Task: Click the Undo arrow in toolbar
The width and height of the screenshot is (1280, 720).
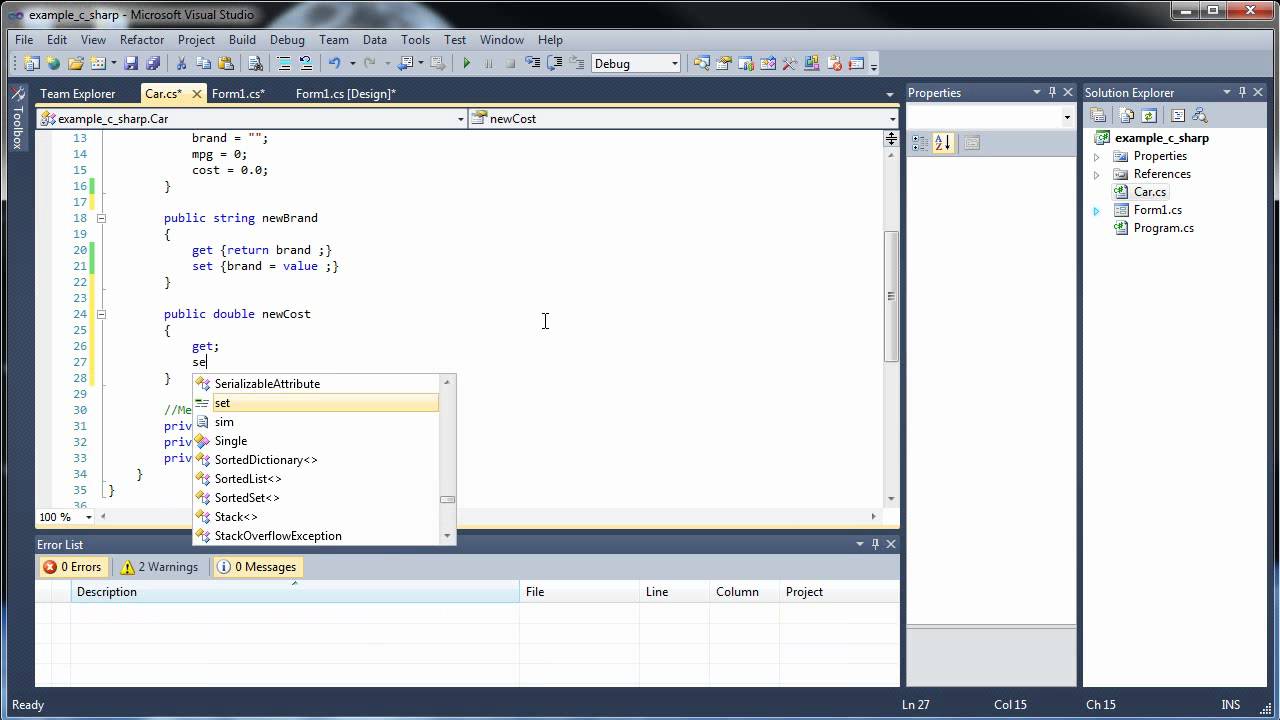Action: tap(334, 64)
